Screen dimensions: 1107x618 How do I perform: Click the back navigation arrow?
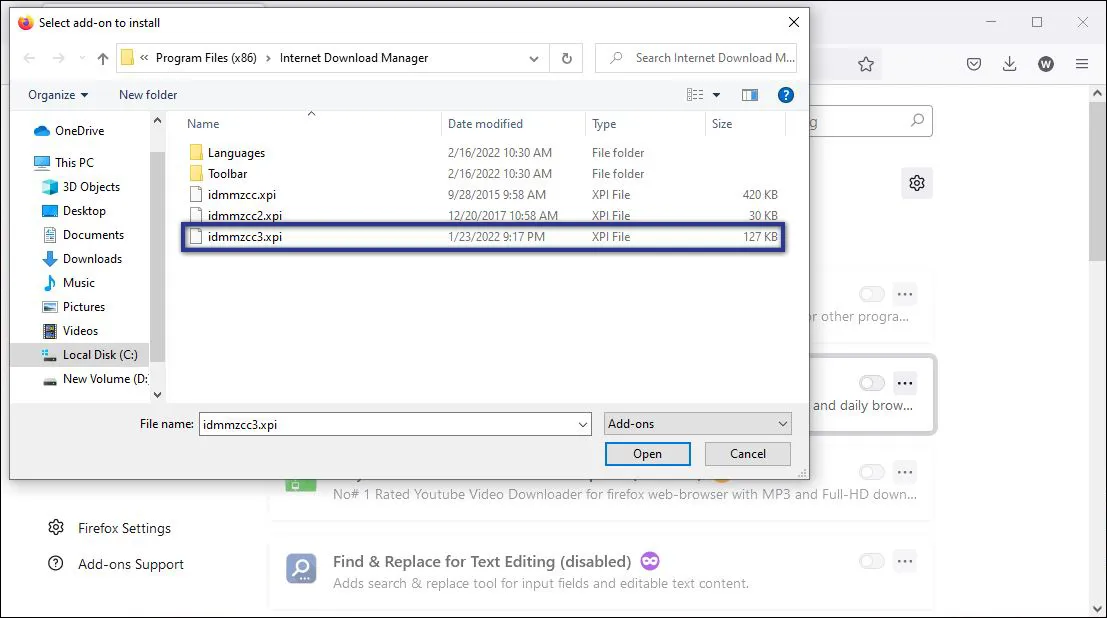tap(29, 58)
